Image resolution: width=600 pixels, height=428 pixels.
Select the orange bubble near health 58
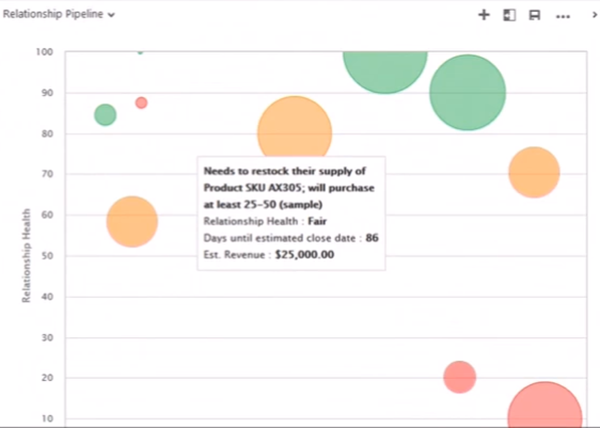pyautogui.click(x=132, y=221)
